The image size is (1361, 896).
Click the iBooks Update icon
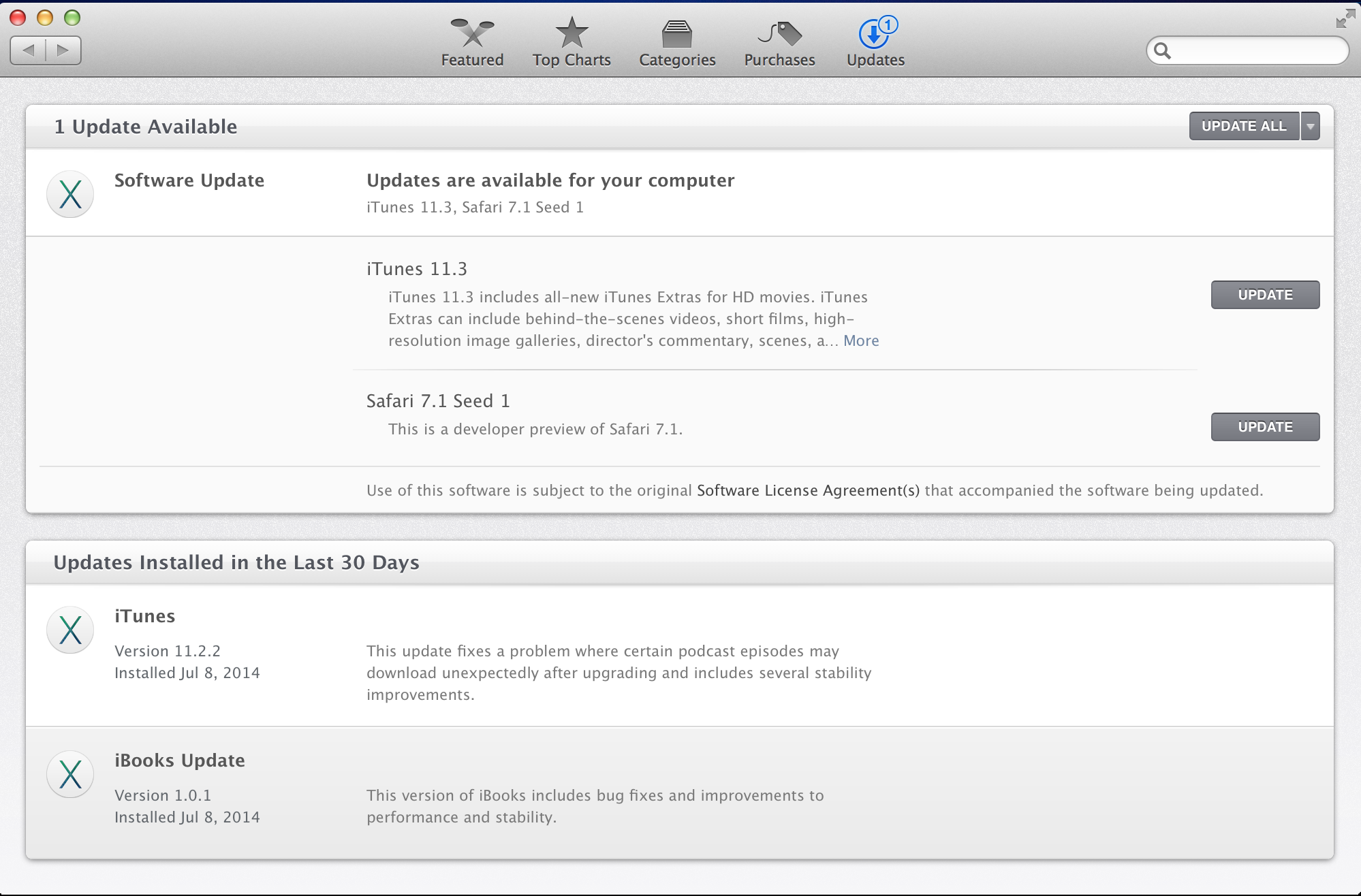tap(70, 774)
